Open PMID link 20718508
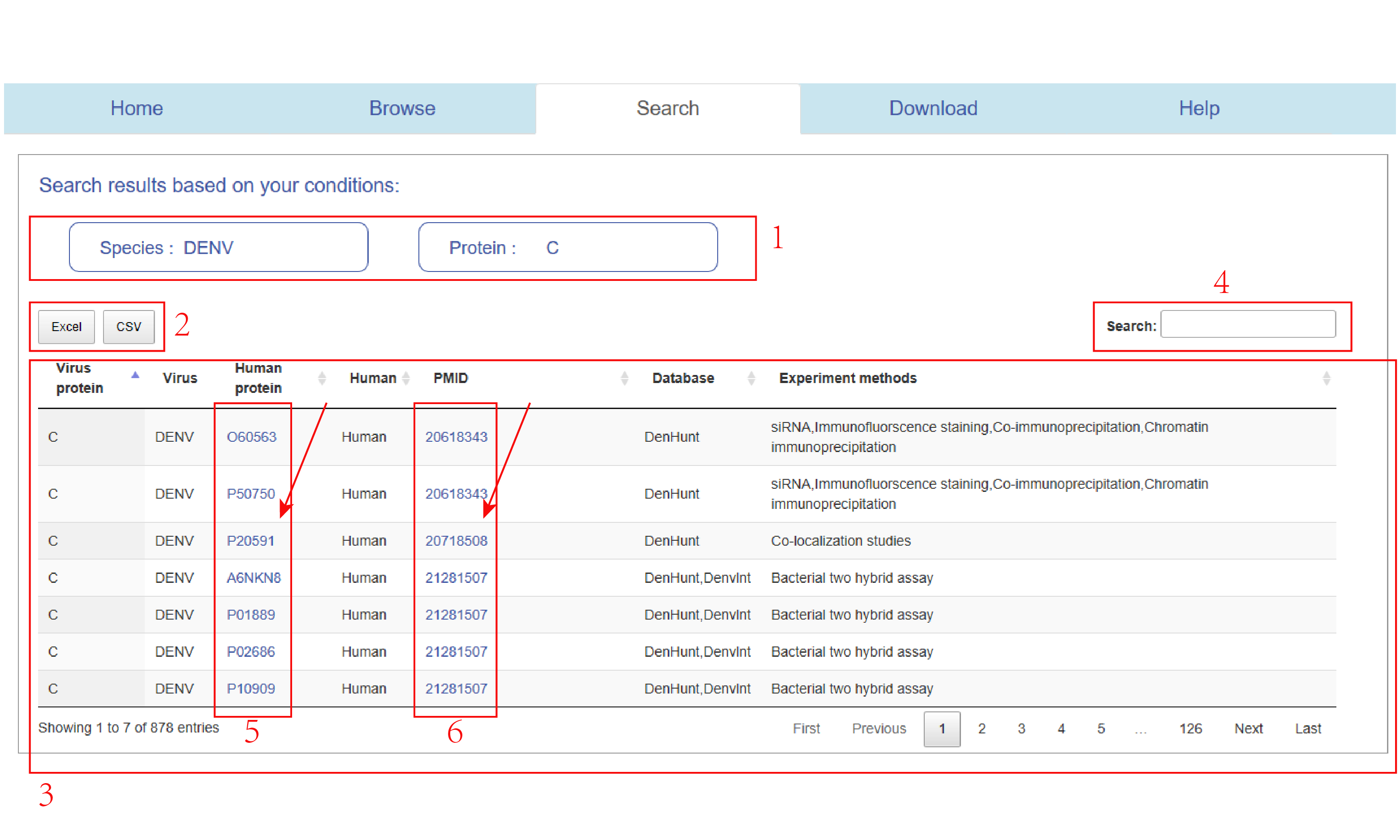The height and width of the screenshot is (840, 1400). coord(456,541)
